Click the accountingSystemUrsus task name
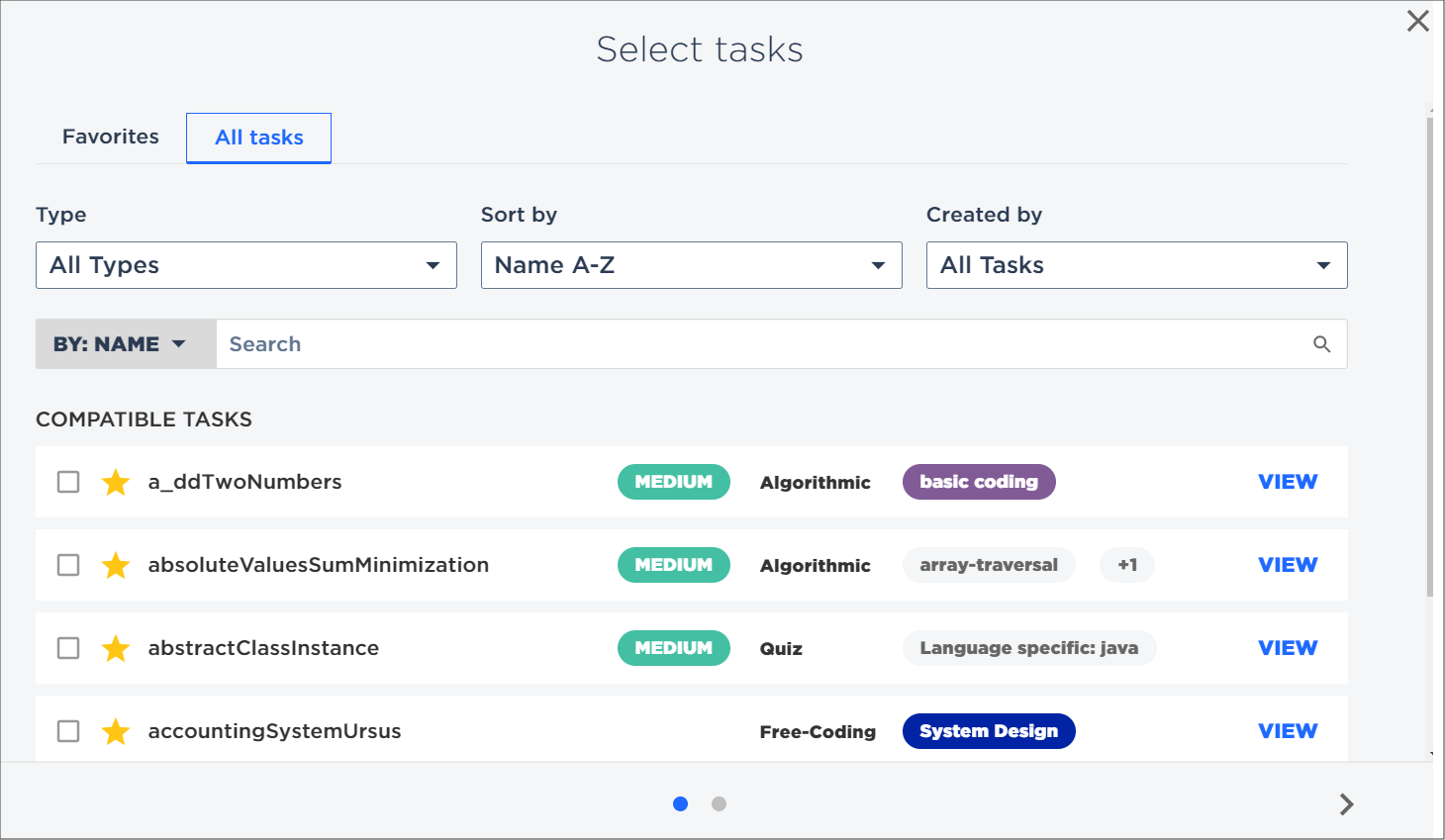This screenshot has width=1445, height=840. pyautogui.click(x=274, y=731)
